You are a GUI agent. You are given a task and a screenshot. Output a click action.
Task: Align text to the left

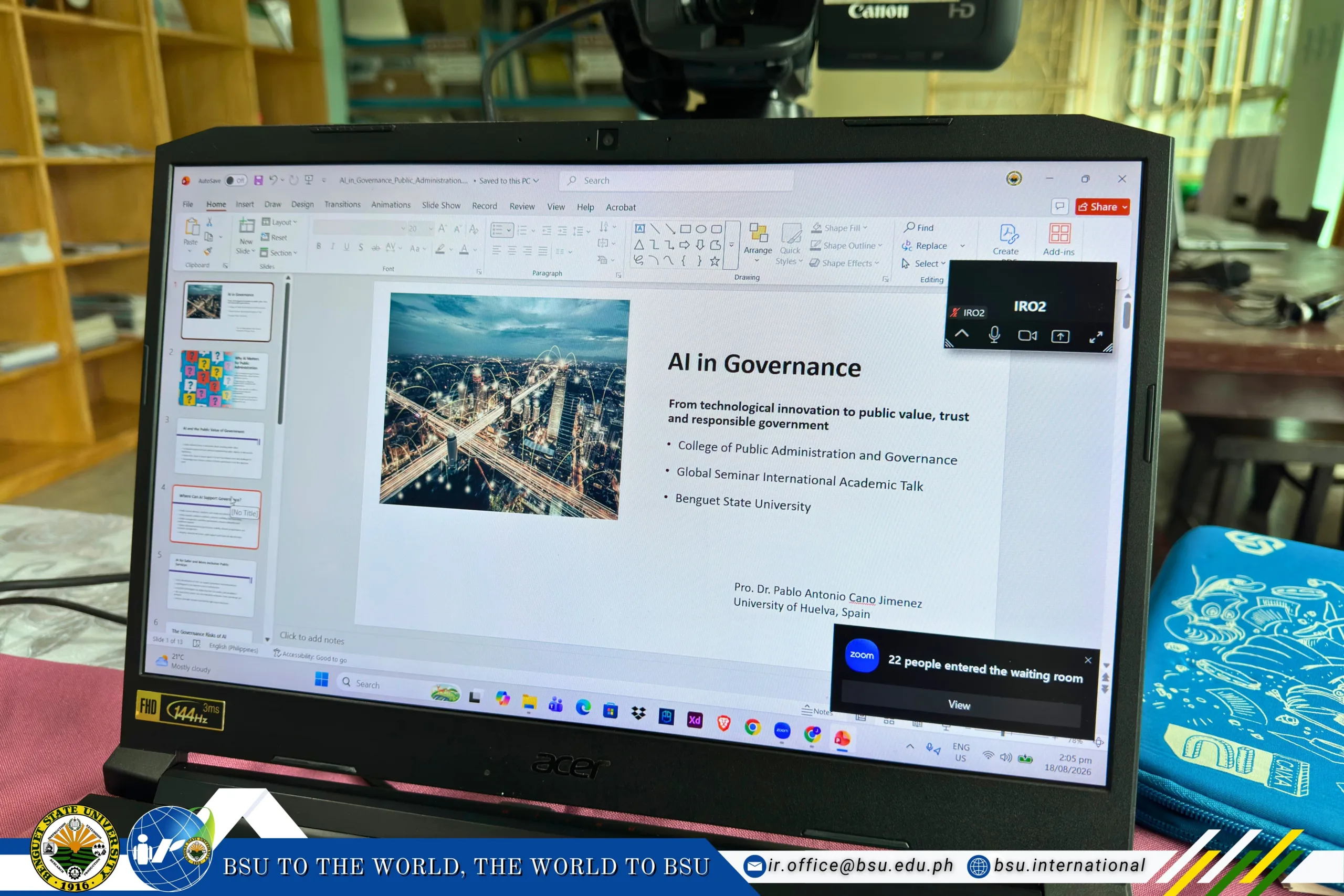(497, 250)
